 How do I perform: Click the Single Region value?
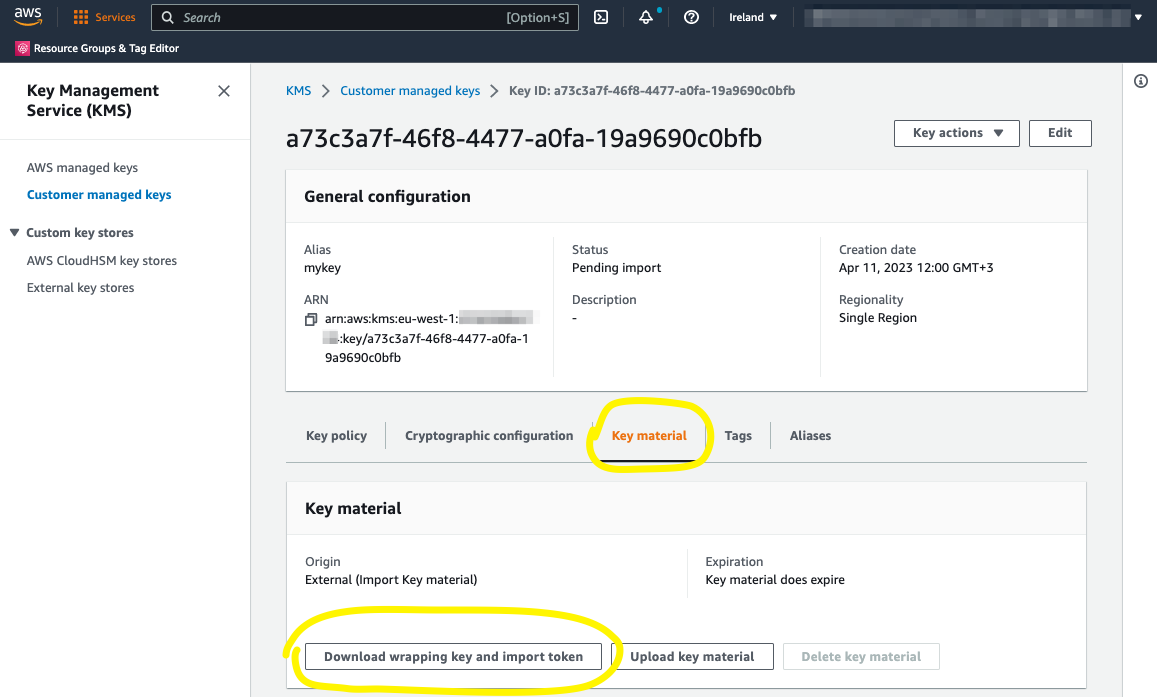pos(877,318)
